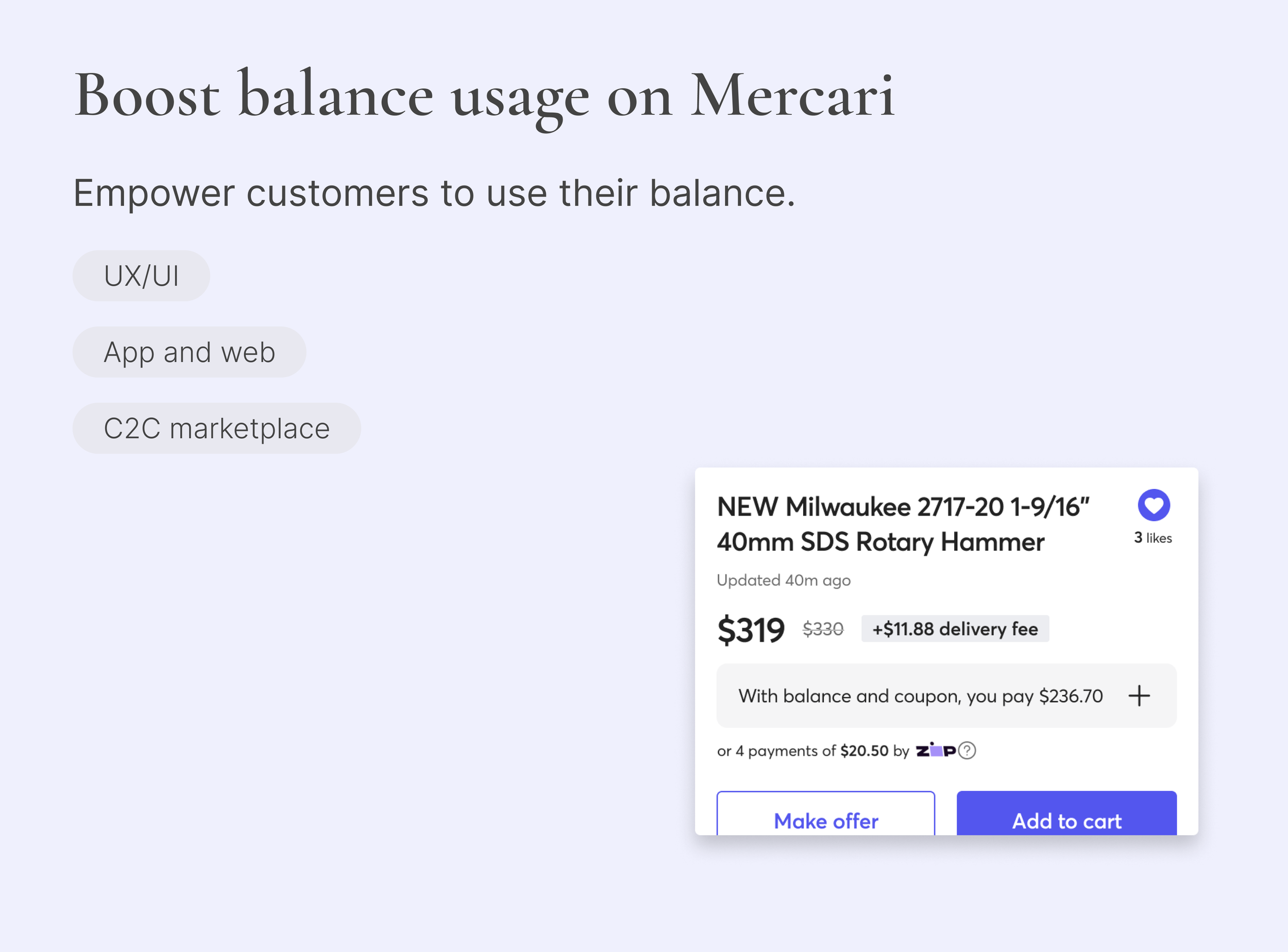Select the UX/UI tag
This screenshot has width=1288, height=952.
pyautogui.click(x=141, y=276)
